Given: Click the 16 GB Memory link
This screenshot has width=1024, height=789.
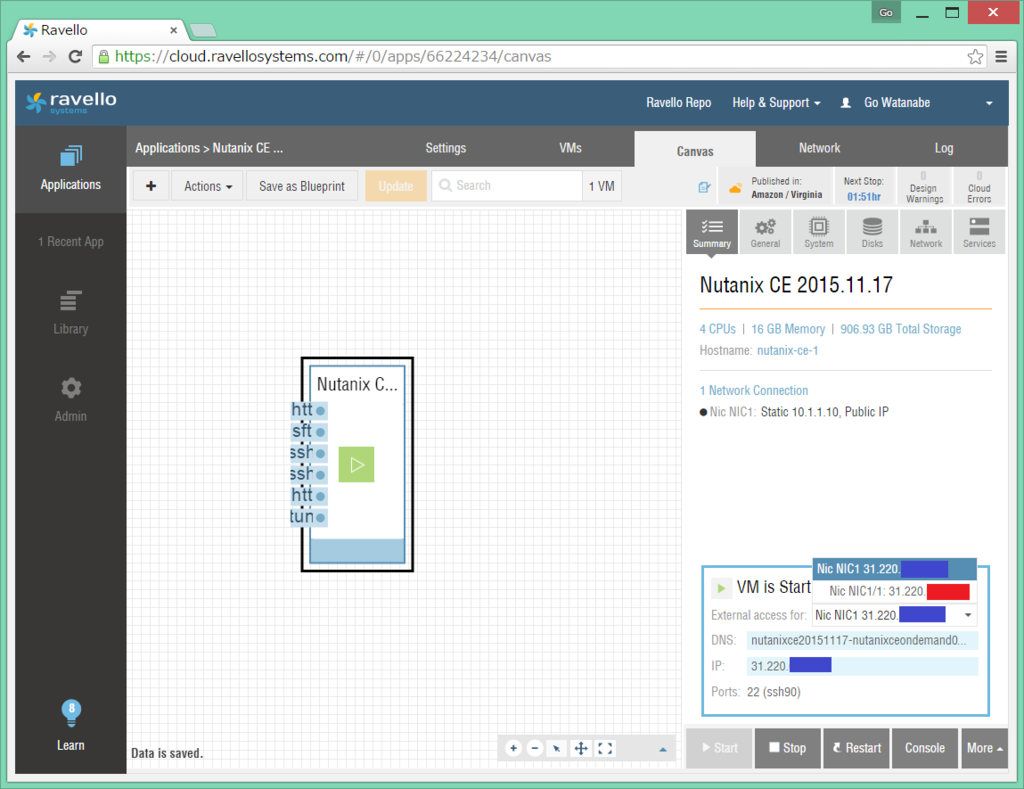Looking at the screenshot, I should coord(788,329).
